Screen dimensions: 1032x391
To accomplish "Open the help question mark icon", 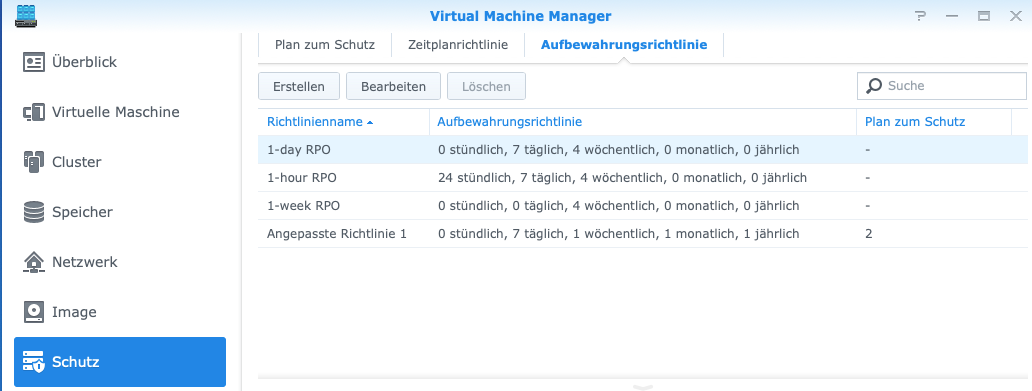I will click(920, 16).
